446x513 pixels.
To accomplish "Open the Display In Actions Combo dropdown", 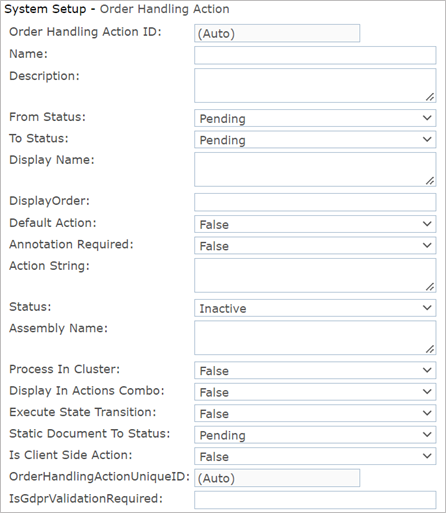I will 315,392.
